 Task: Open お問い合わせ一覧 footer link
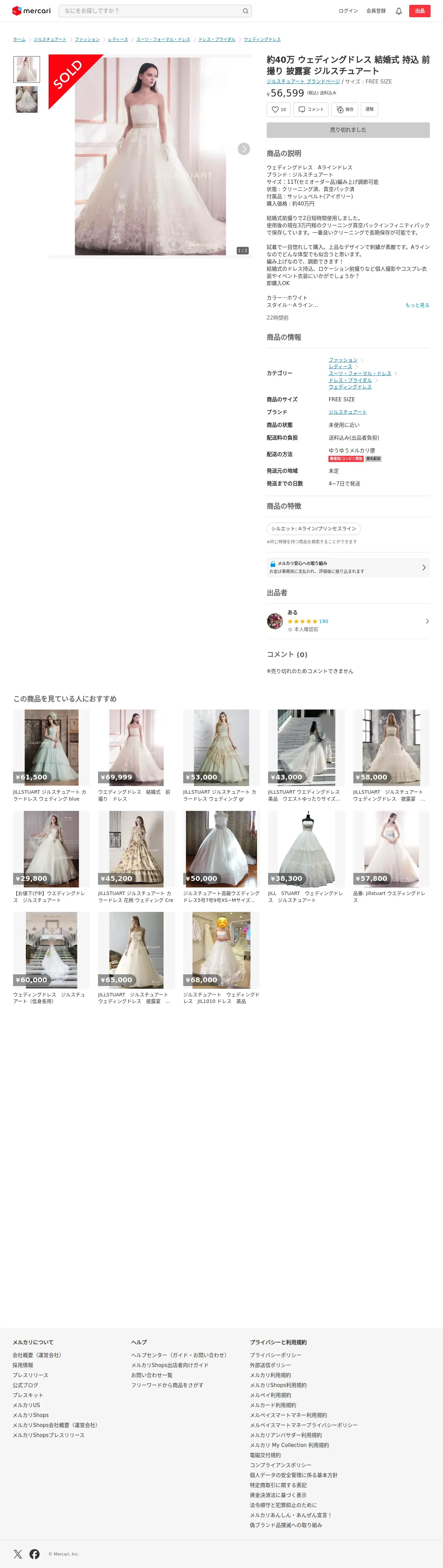[152, 1375]
